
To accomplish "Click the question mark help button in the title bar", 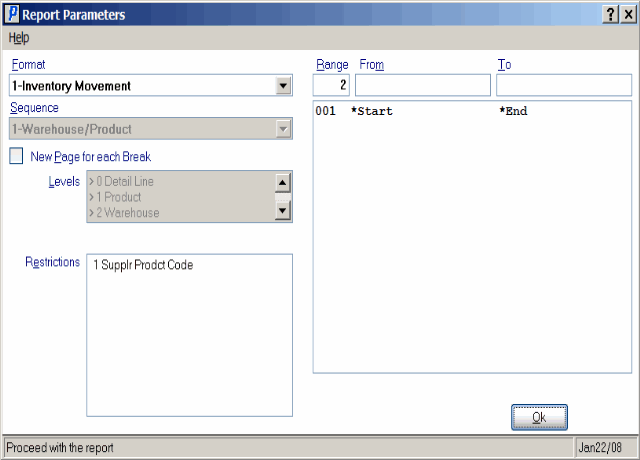I will click(x=611, y=15).
